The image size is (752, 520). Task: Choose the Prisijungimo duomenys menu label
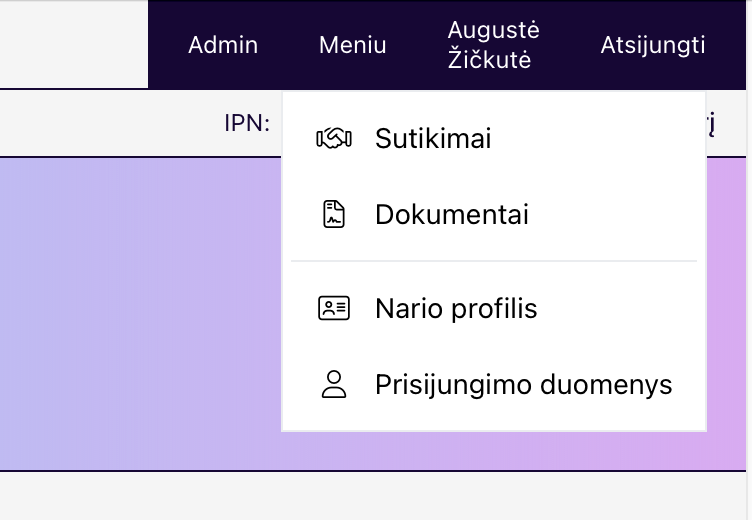click(x=523, y=384)
